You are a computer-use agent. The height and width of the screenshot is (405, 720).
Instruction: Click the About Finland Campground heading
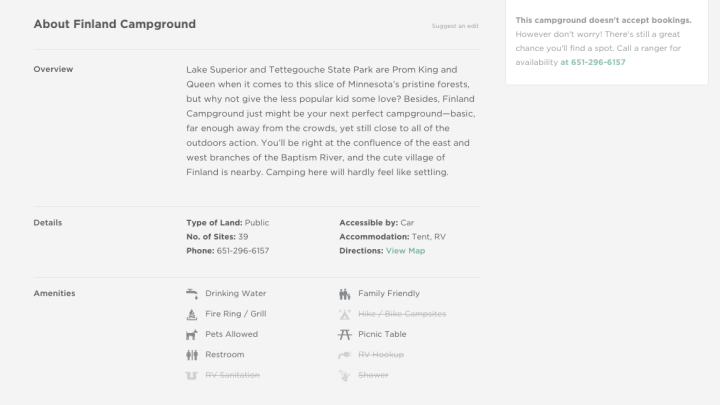coord(114,24)
